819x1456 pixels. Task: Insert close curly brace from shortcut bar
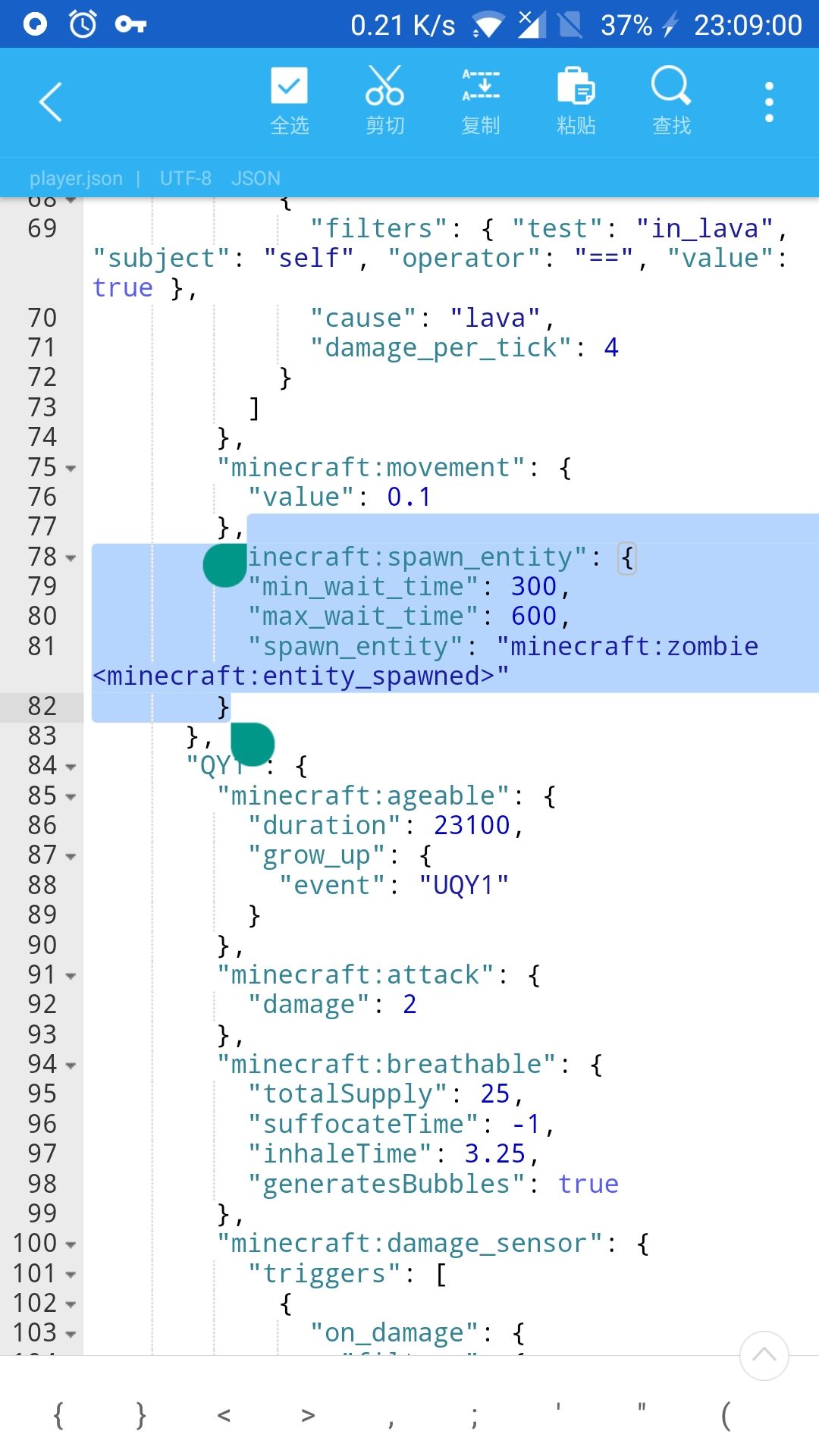[141, 1415]
